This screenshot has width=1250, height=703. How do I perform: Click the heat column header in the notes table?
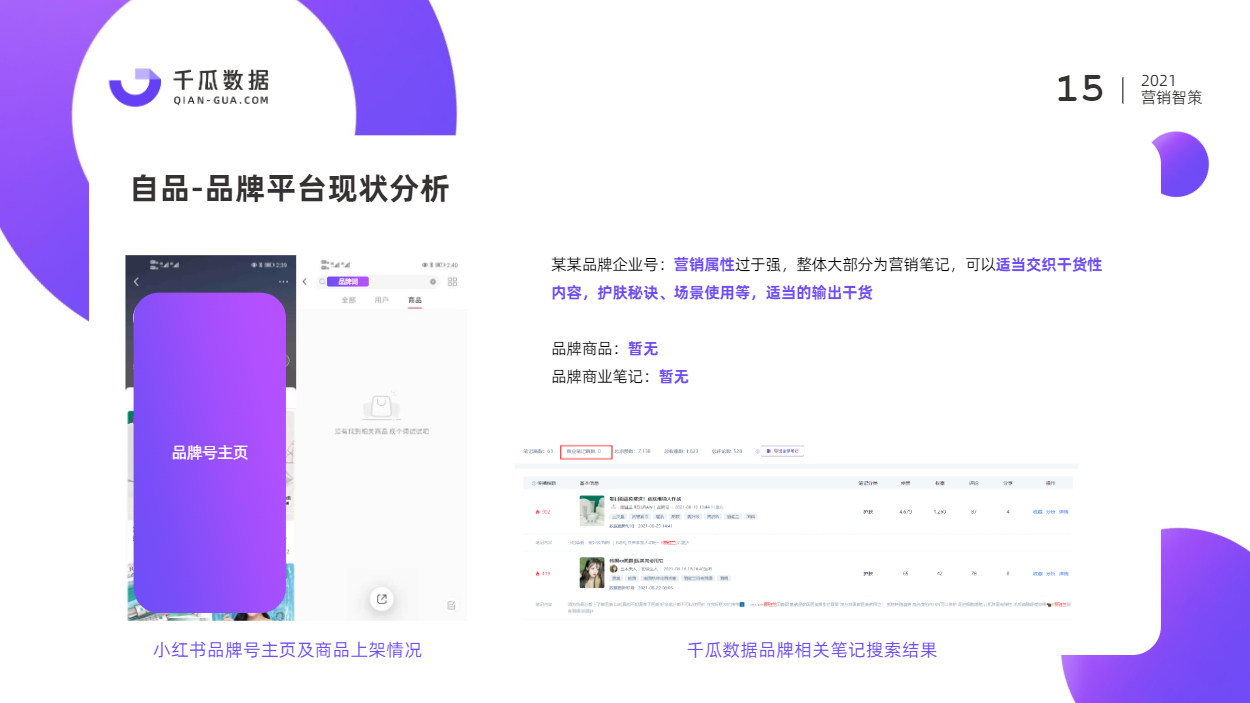coord(542,483)
